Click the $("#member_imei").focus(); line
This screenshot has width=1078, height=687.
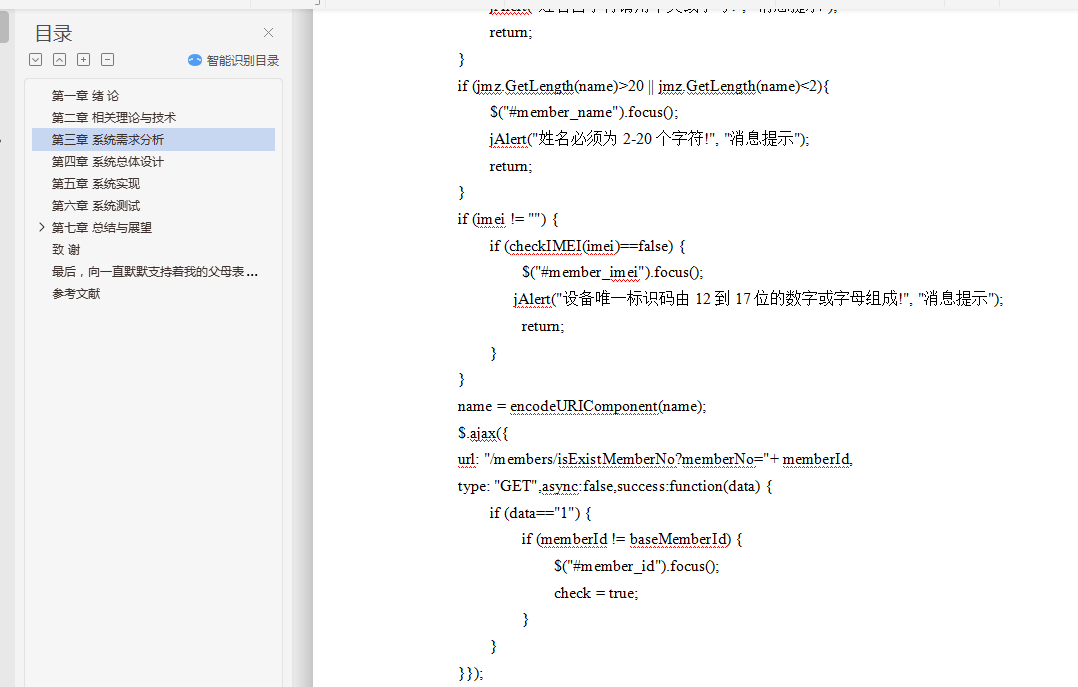[613, 272]
